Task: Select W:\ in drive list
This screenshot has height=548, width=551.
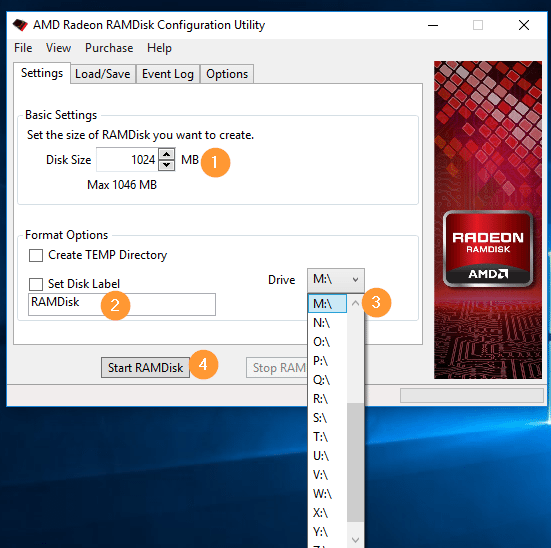Action: click(327, 494)
